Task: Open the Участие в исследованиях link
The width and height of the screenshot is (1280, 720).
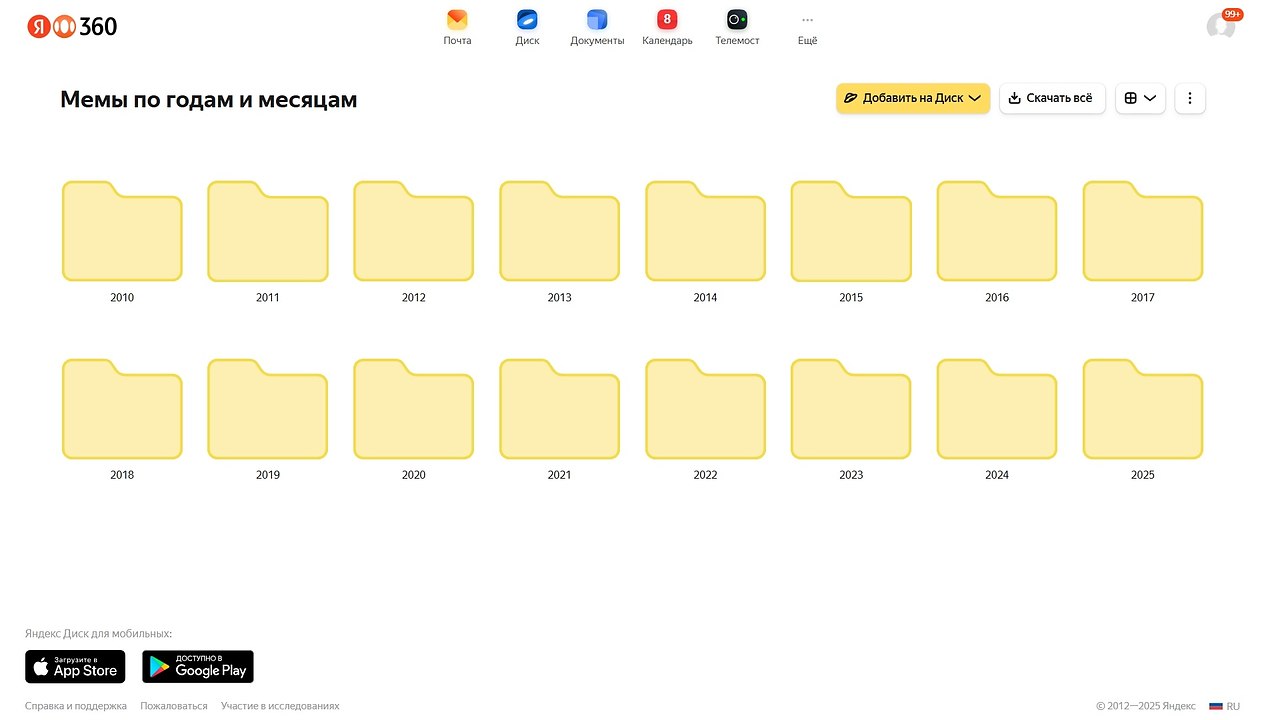Action: pyautogui.click(x=280, y=706)
